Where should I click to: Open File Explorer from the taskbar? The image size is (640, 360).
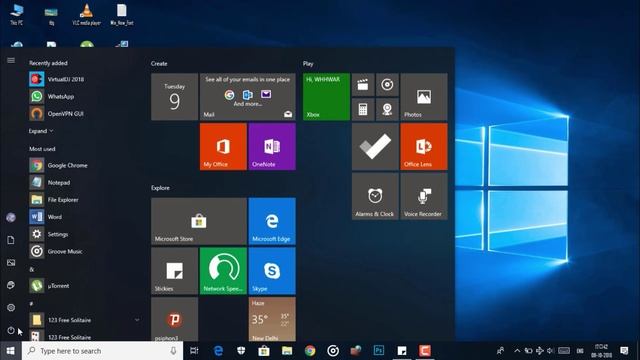pyautogui.click(x=287, y=351)
